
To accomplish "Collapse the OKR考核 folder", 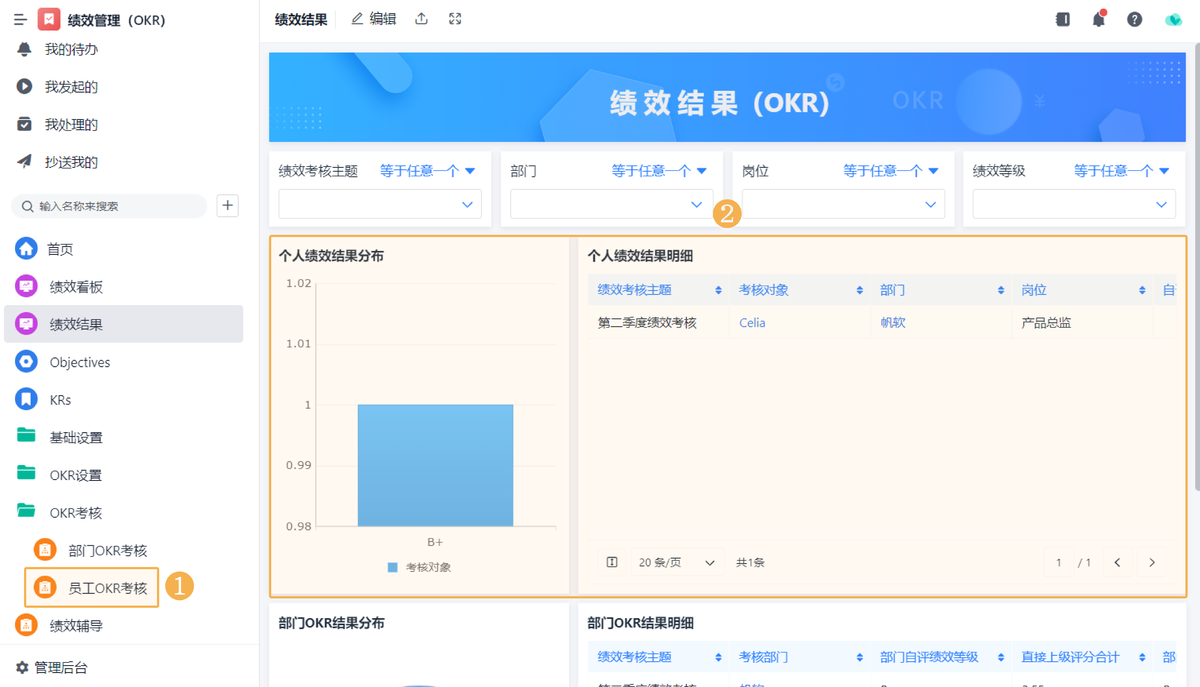I will click(76, 513).
